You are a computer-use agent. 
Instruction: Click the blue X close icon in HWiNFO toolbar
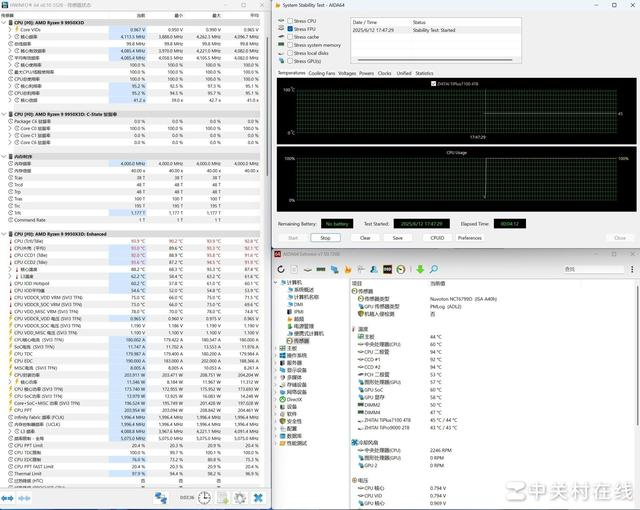coord(259,497)
